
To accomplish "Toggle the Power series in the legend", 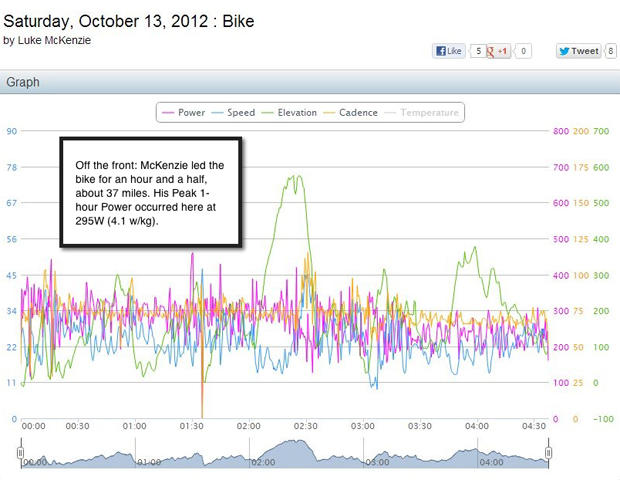I will (184, 113).
